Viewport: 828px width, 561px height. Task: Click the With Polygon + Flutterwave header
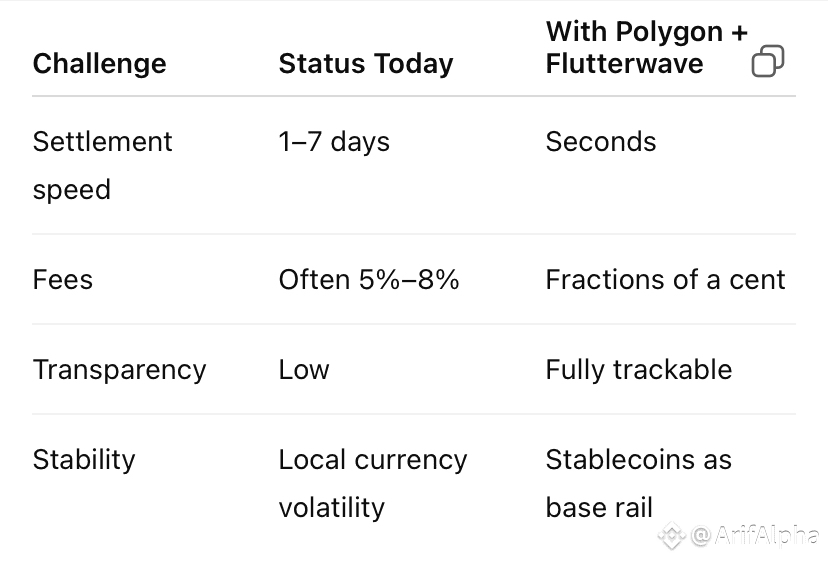646,48
